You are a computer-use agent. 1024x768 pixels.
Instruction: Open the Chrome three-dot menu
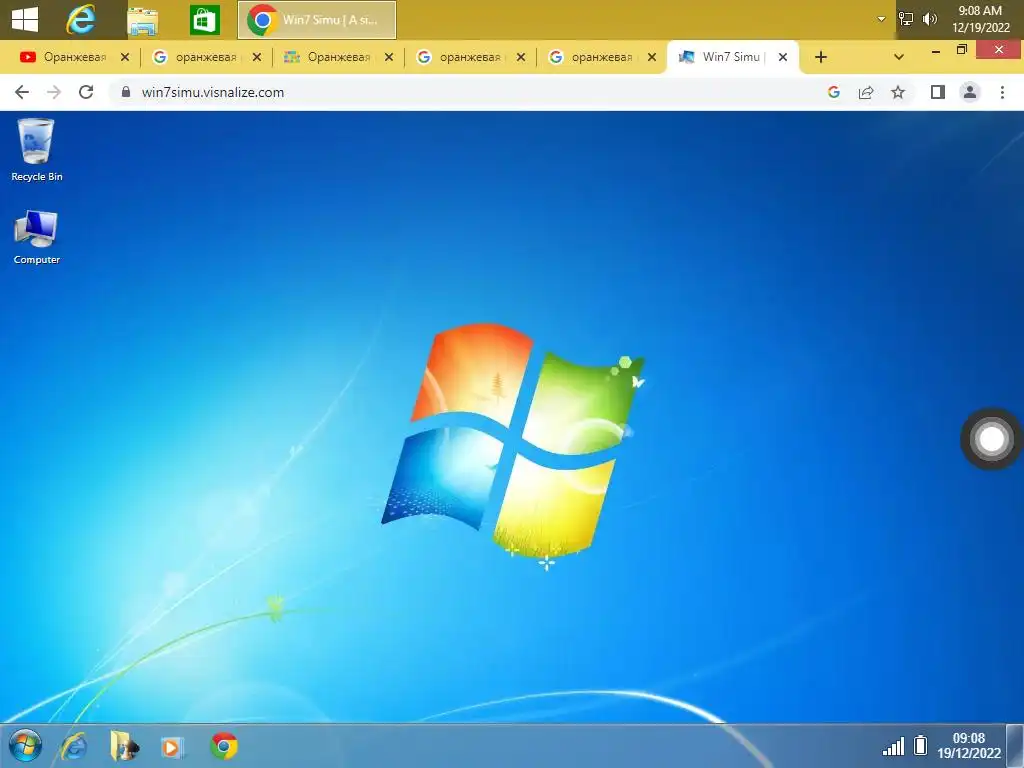1002,92
